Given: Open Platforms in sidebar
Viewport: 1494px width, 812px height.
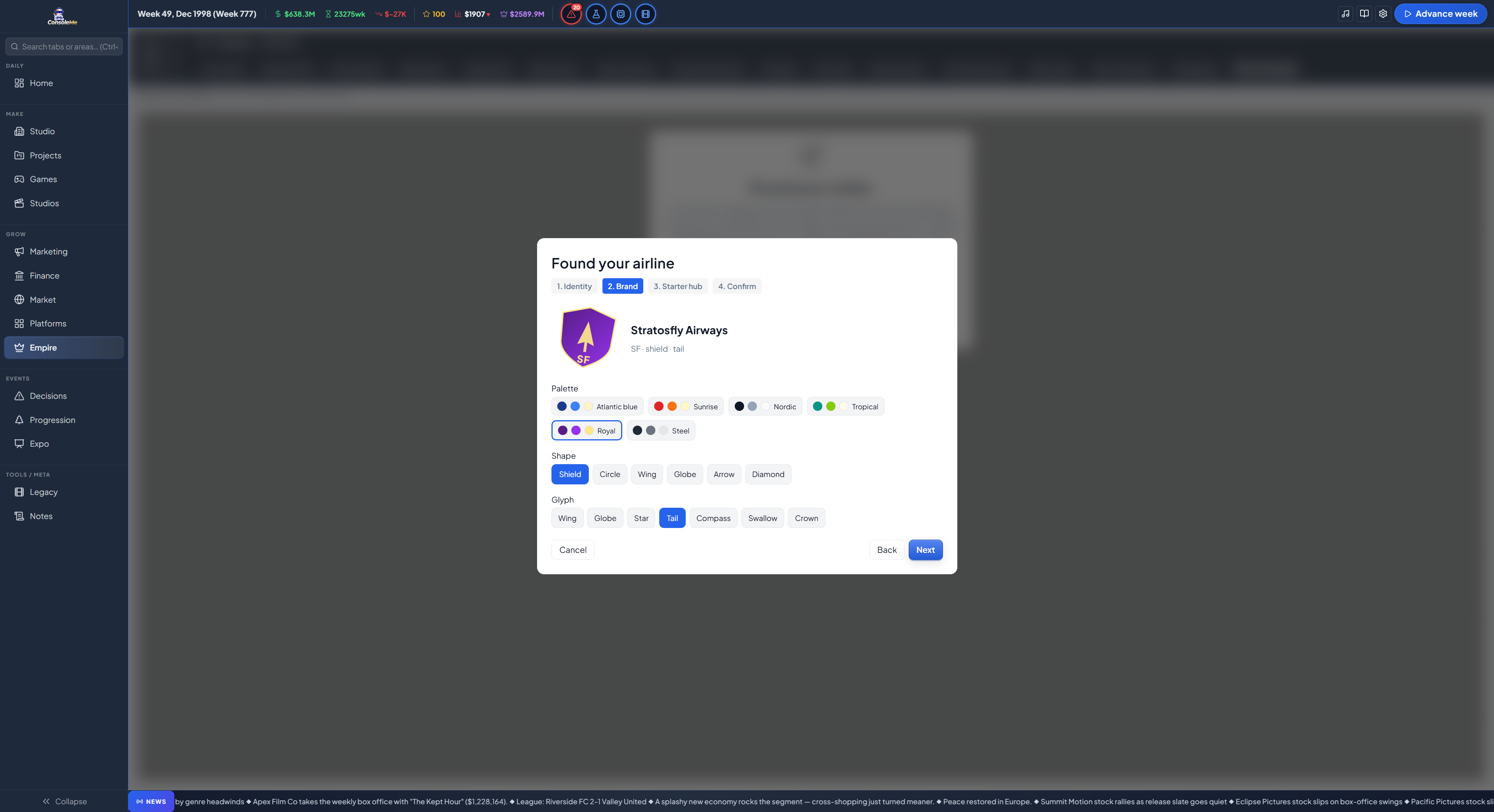Looking at the screenshot, I should pos(64,324).
